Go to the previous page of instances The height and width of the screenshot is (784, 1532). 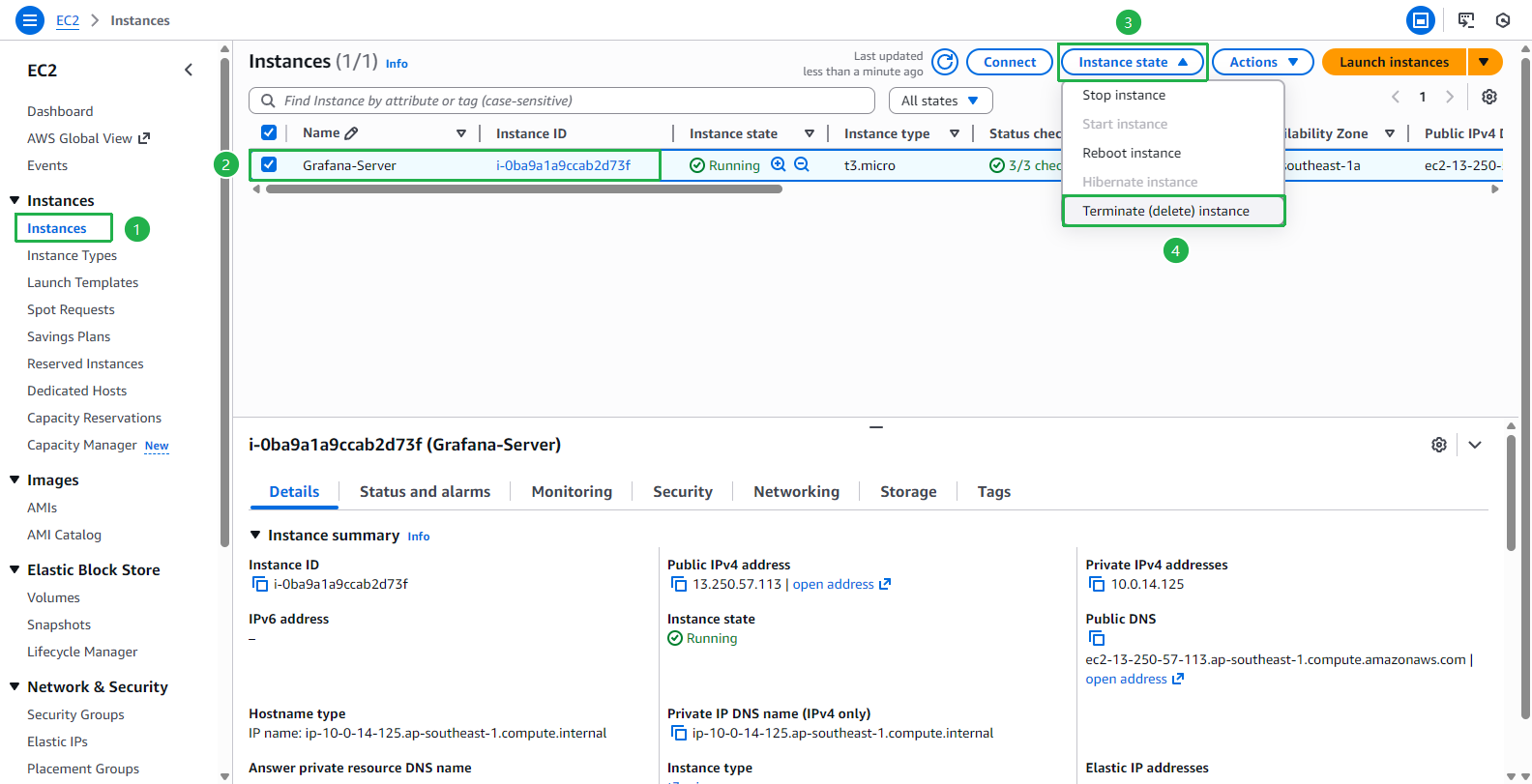[1396, 97]
